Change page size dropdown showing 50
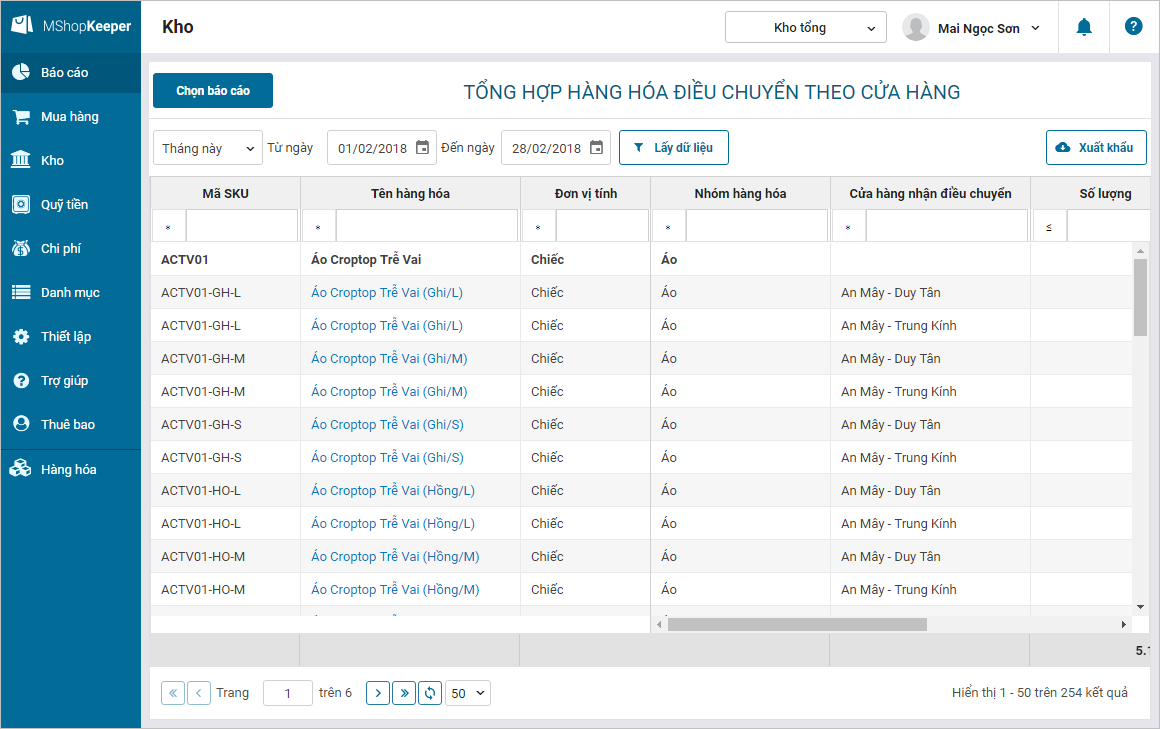This screenshot has width=1160, height=729. (x=468, y=693)
